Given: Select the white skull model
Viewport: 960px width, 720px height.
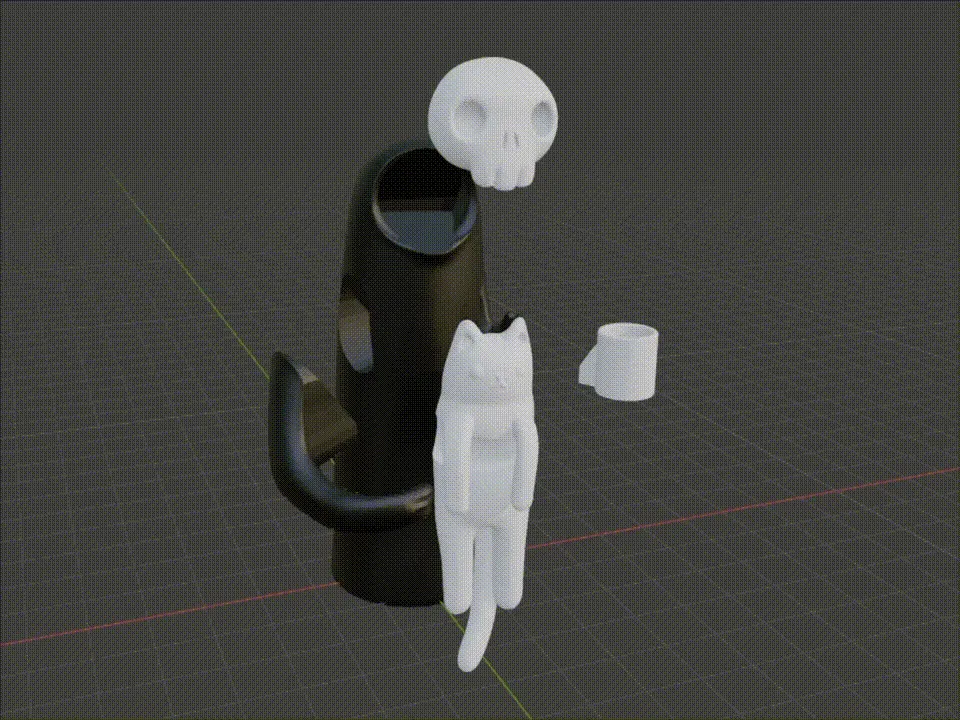Looking at the screenshot, I should pos(493,122).
